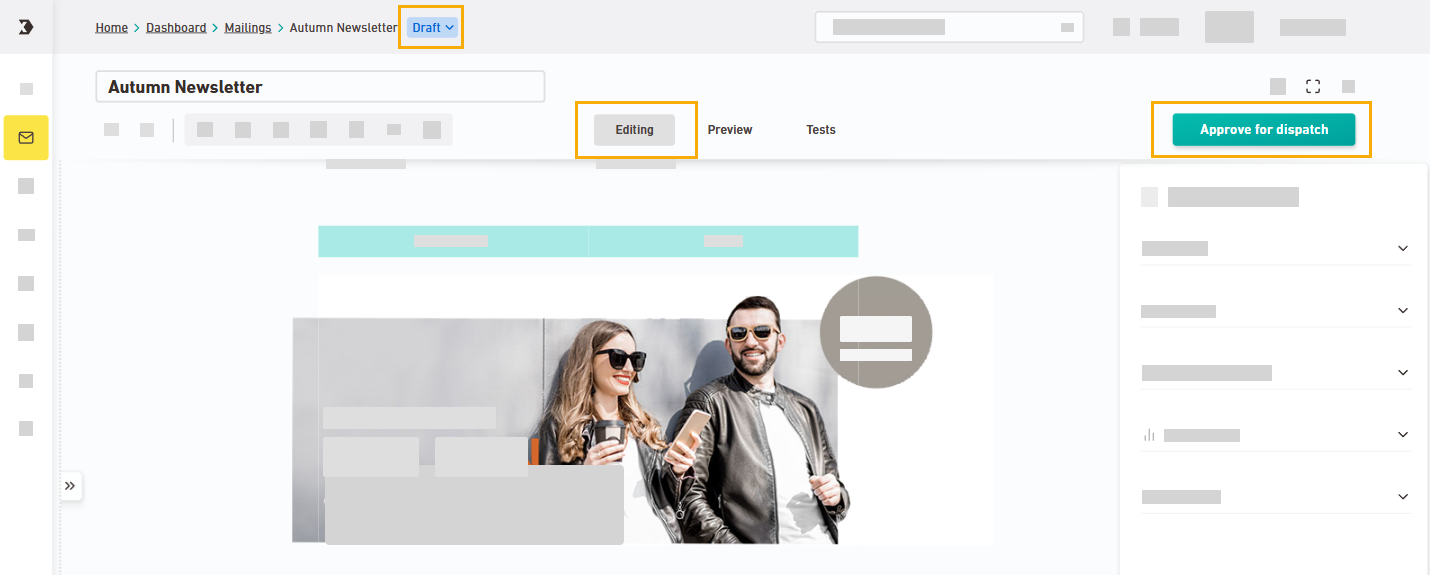Screen dimensions: 1430x575
Task: Click the search box in the top bar
Action: (x=948, y=27)
